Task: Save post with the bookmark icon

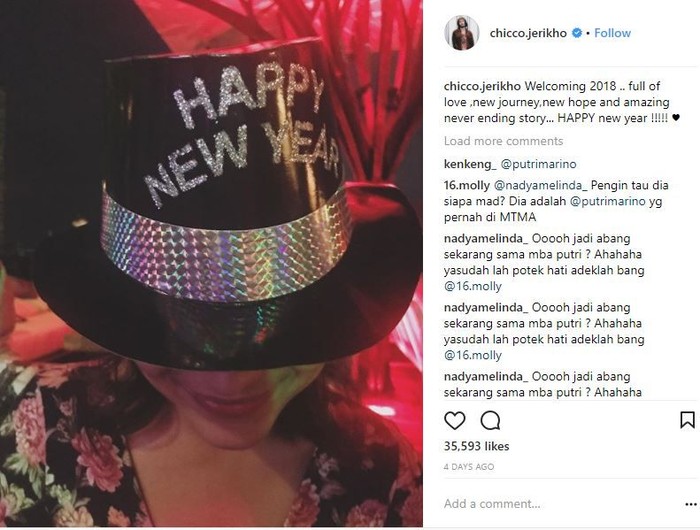Action: [x=687, y=420]
